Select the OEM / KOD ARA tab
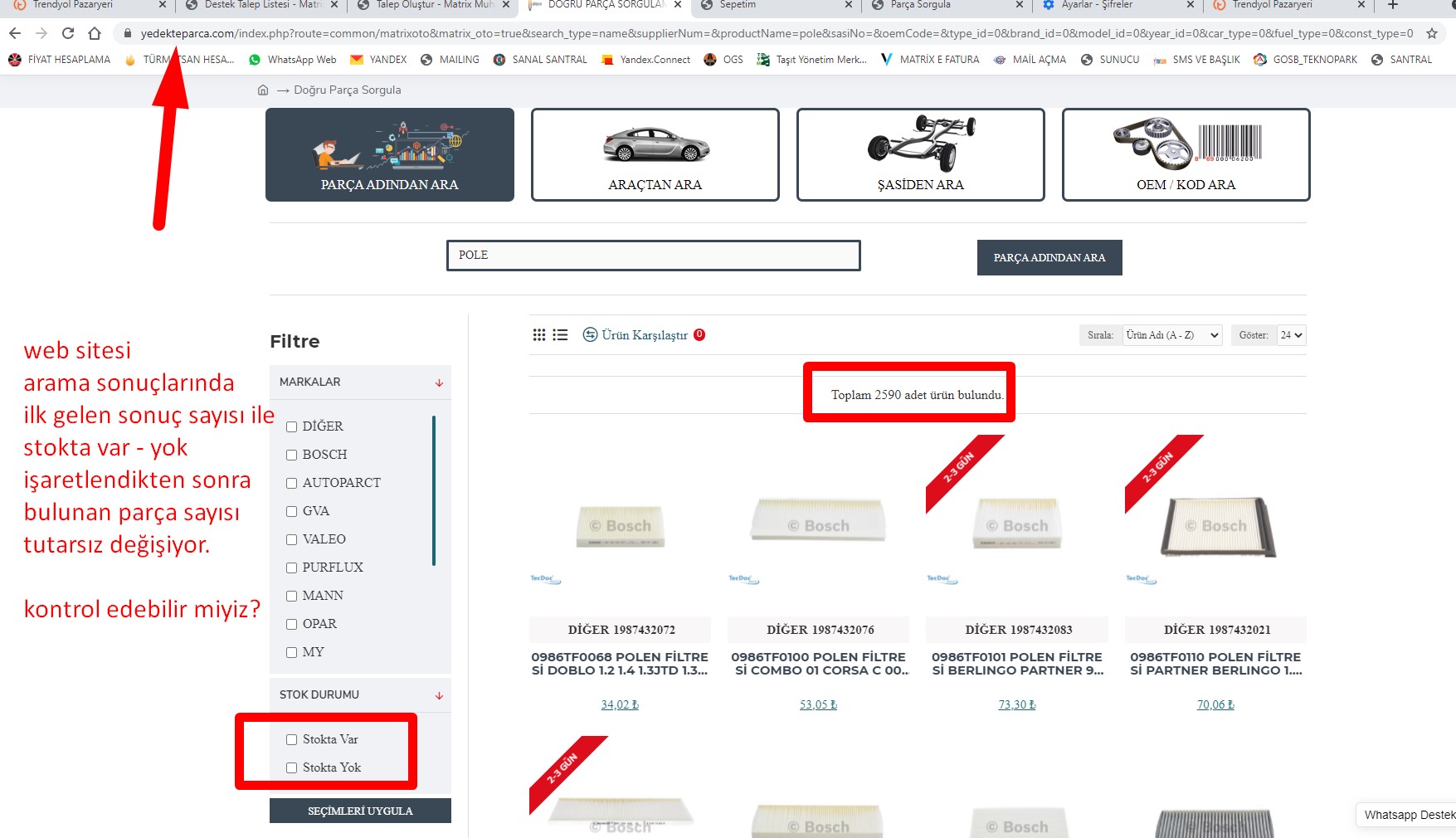 [1186, 155]
